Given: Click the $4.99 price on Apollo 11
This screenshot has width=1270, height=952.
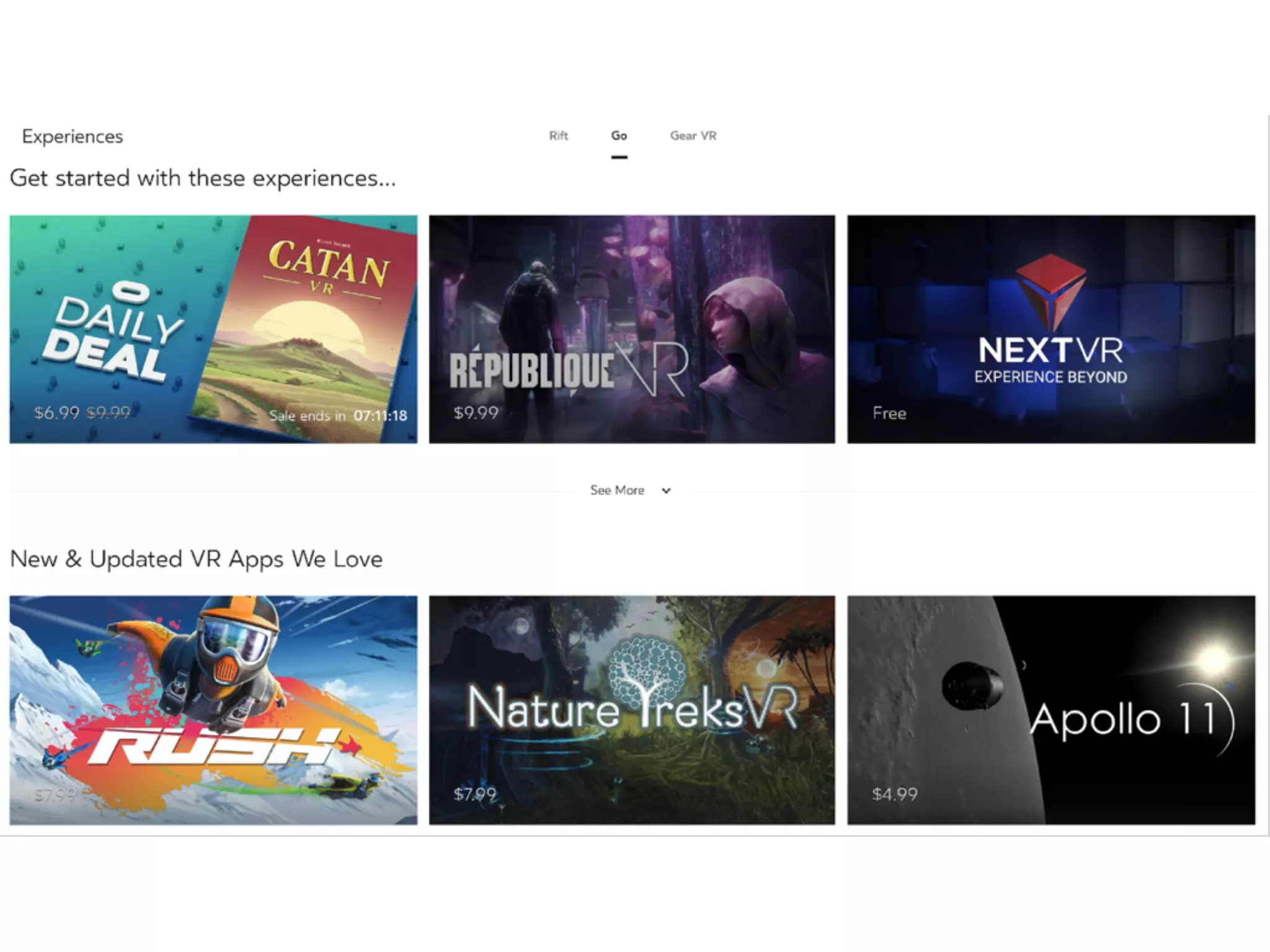Looking at the screenshot, I should [894, 794].
